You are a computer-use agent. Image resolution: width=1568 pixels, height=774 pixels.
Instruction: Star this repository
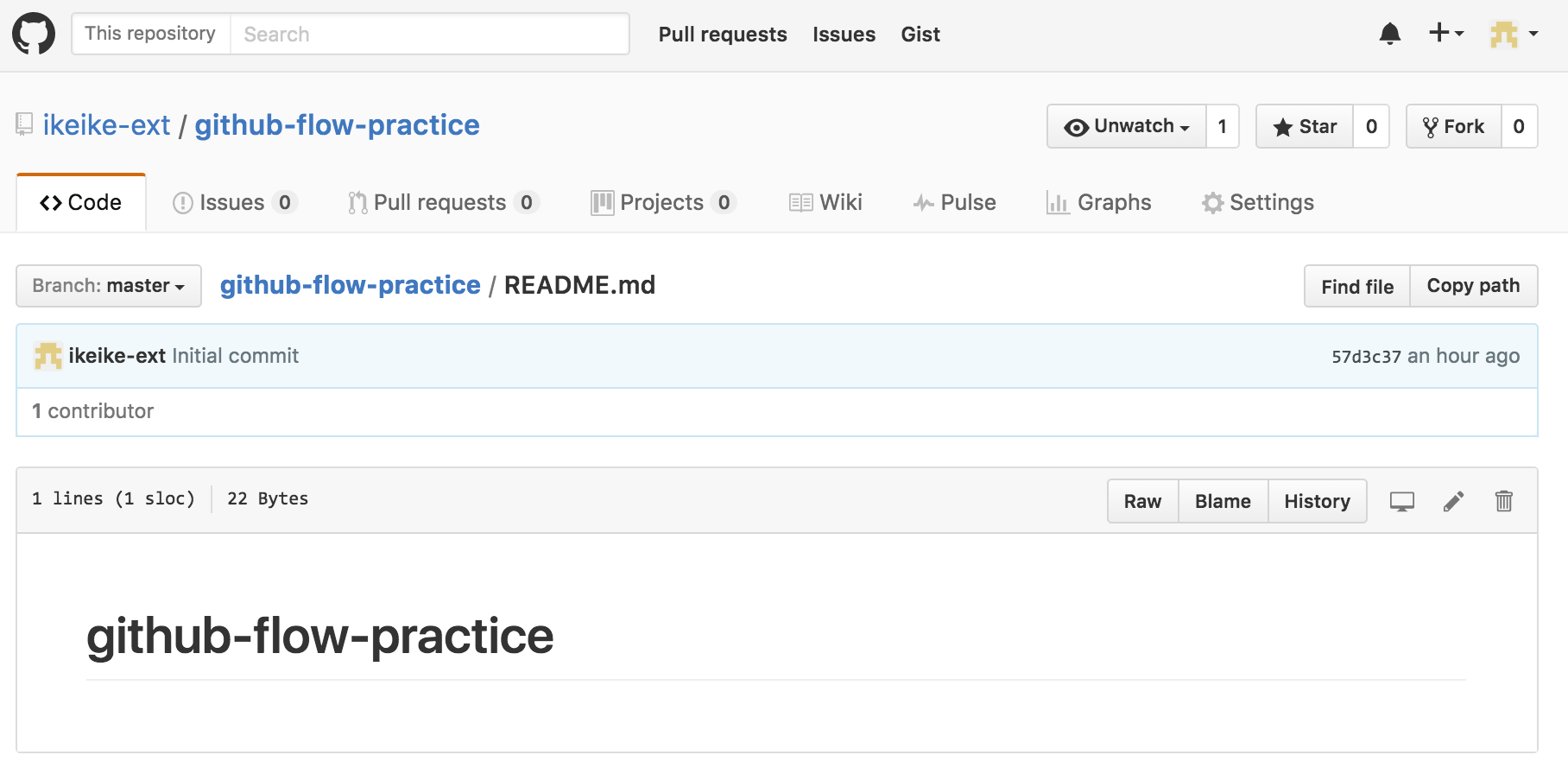point(1305,126)
